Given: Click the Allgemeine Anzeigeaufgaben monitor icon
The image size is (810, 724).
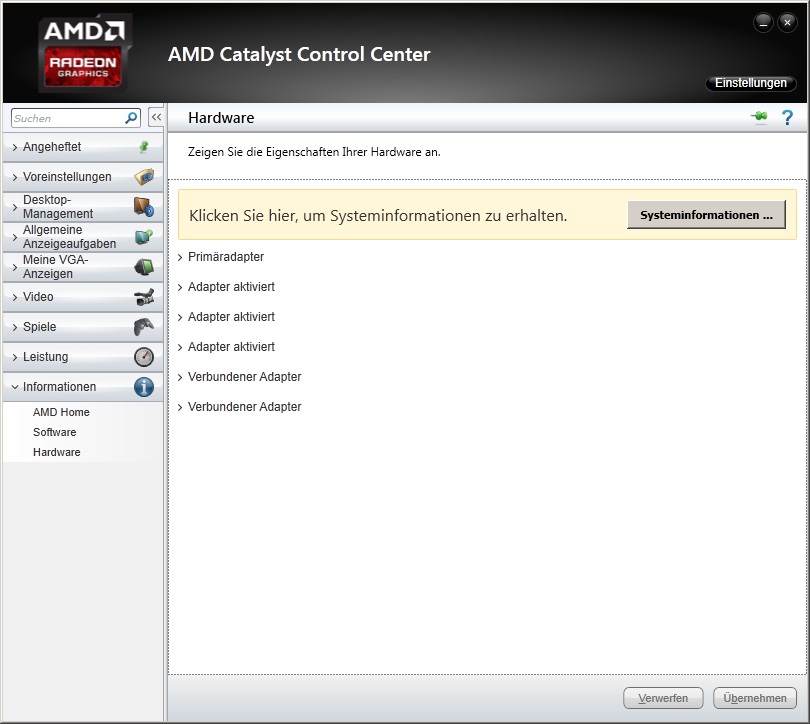Looking at the screenshot, I should (144, 237).
